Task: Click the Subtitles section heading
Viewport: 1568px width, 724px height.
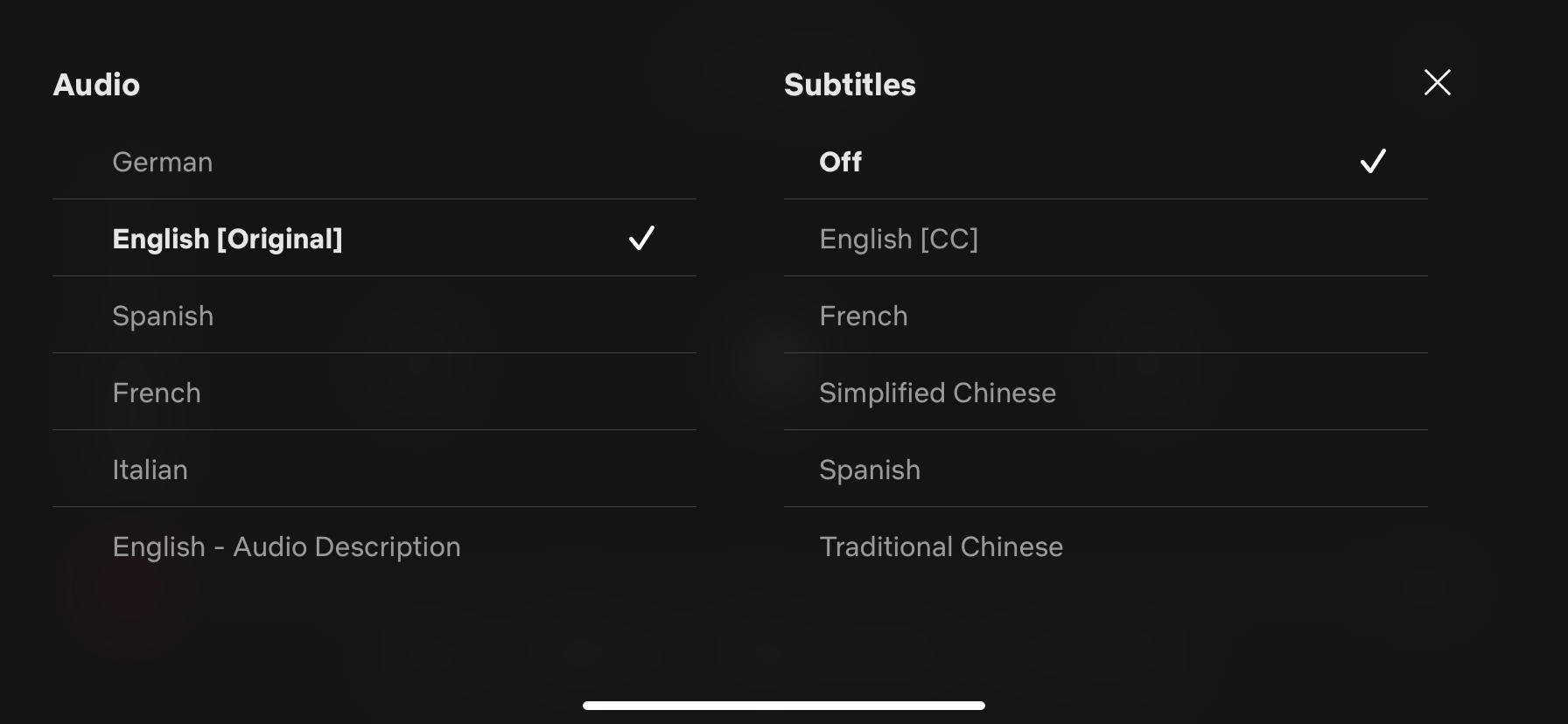Action: point(850,85)
